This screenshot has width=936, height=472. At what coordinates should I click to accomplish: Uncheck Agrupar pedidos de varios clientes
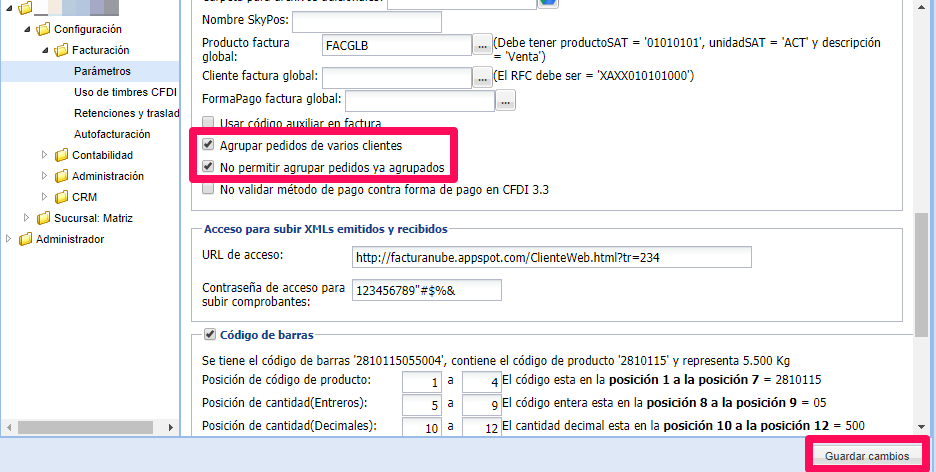pos(208,145)
